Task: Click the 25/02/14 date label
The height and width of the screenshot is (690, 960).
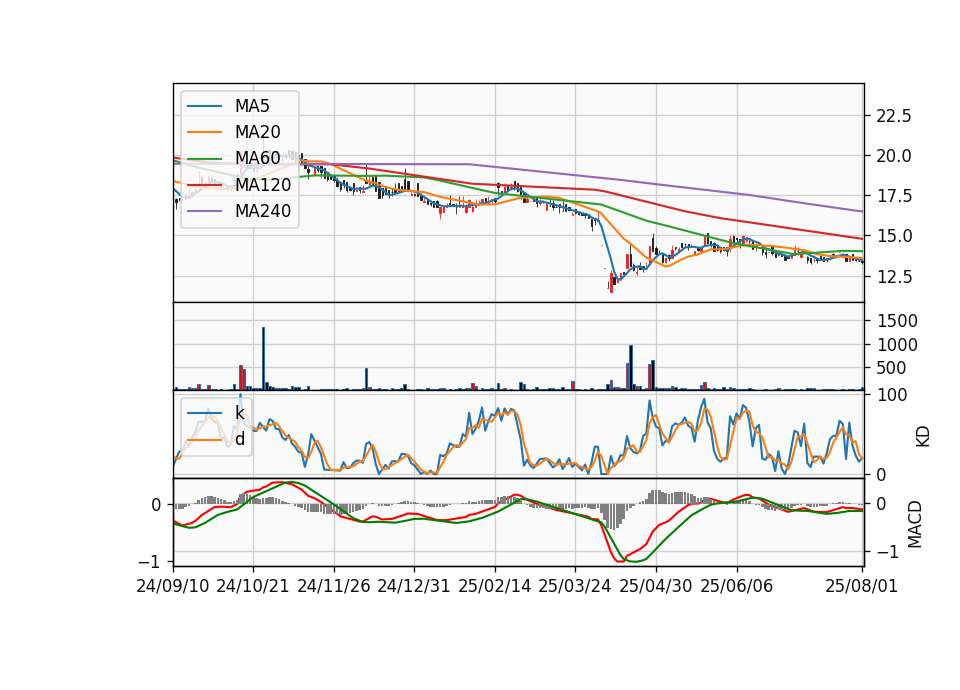Action: (495, 586)
